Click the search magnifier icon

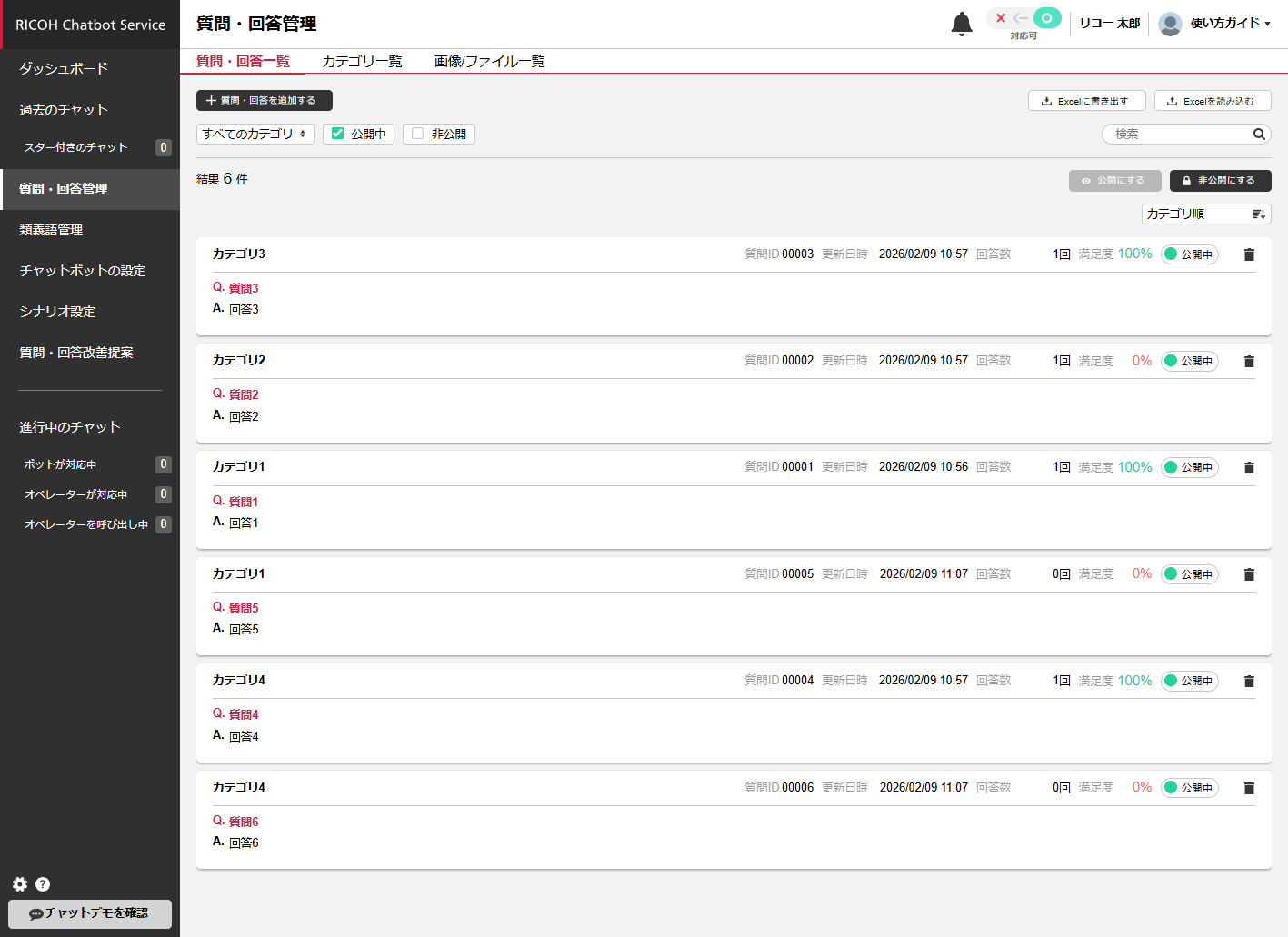(1259, 135)
